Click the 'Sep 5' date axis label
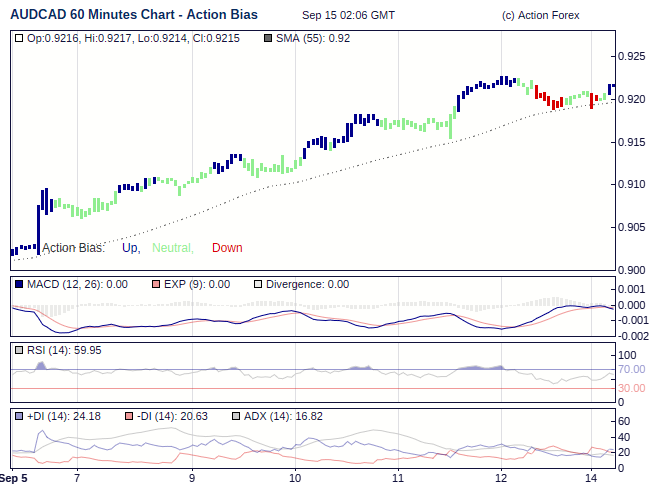The image size is (650, 489). (x=13, y=479)
